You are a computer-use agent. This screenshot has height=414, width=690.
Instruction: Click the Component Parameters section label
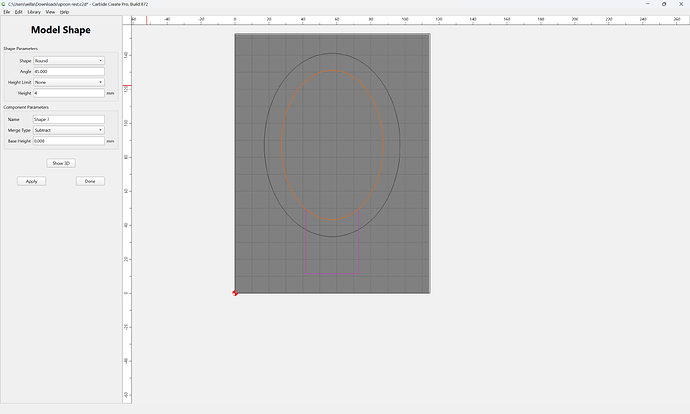[x=26, y=107]
